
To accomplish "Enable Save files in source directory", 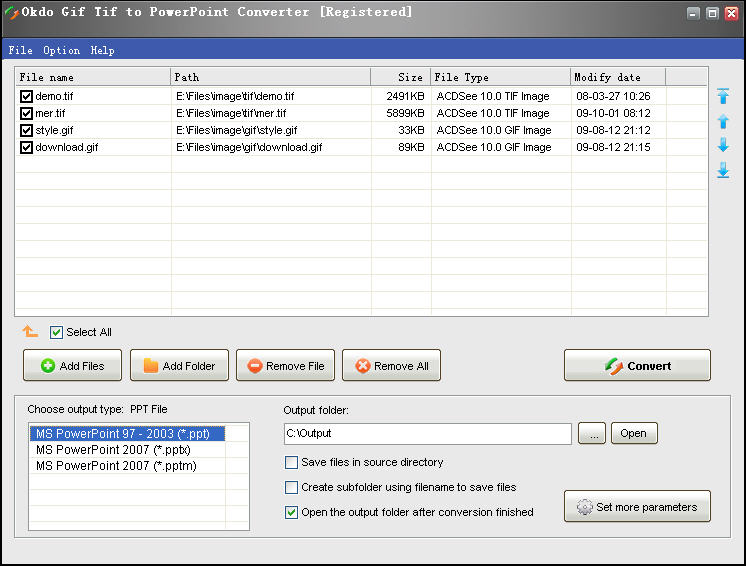I will 291,463.
